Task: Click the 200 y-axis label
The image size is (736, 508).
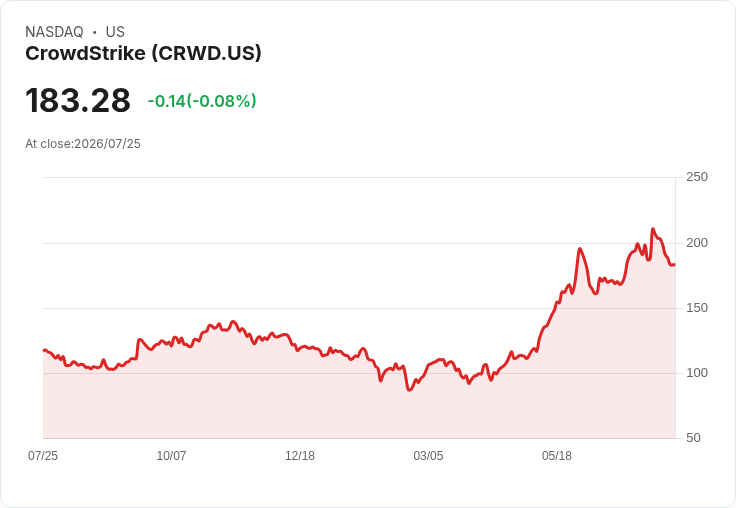Action: pyautogui.click(x=697, y=243)
